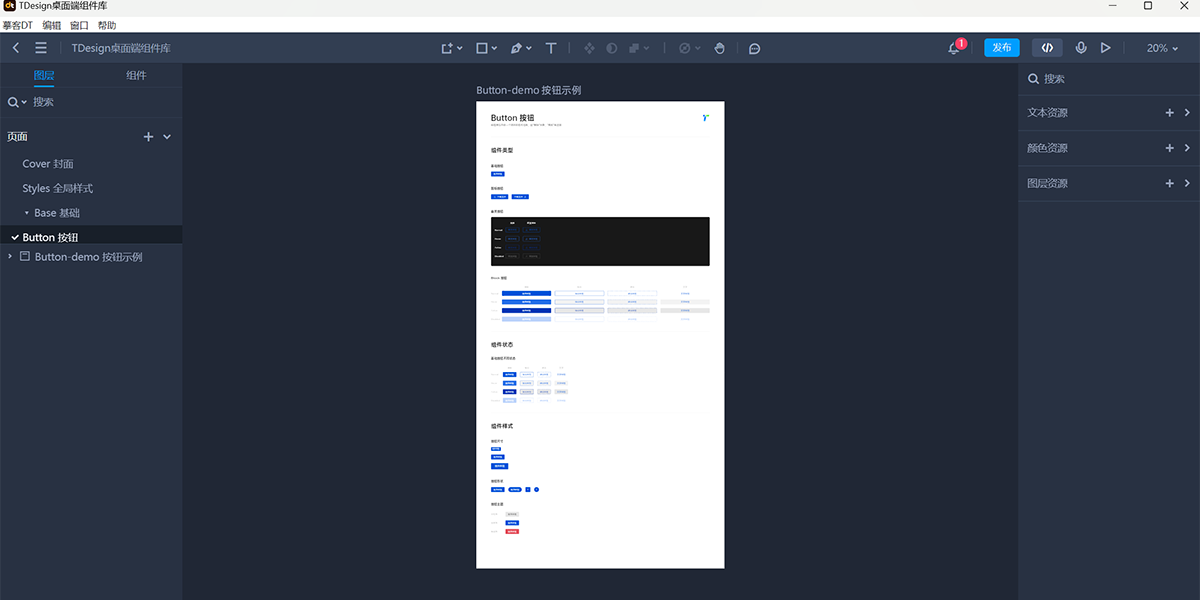
Task: Open notifications bell
Action: click(954, 48)
